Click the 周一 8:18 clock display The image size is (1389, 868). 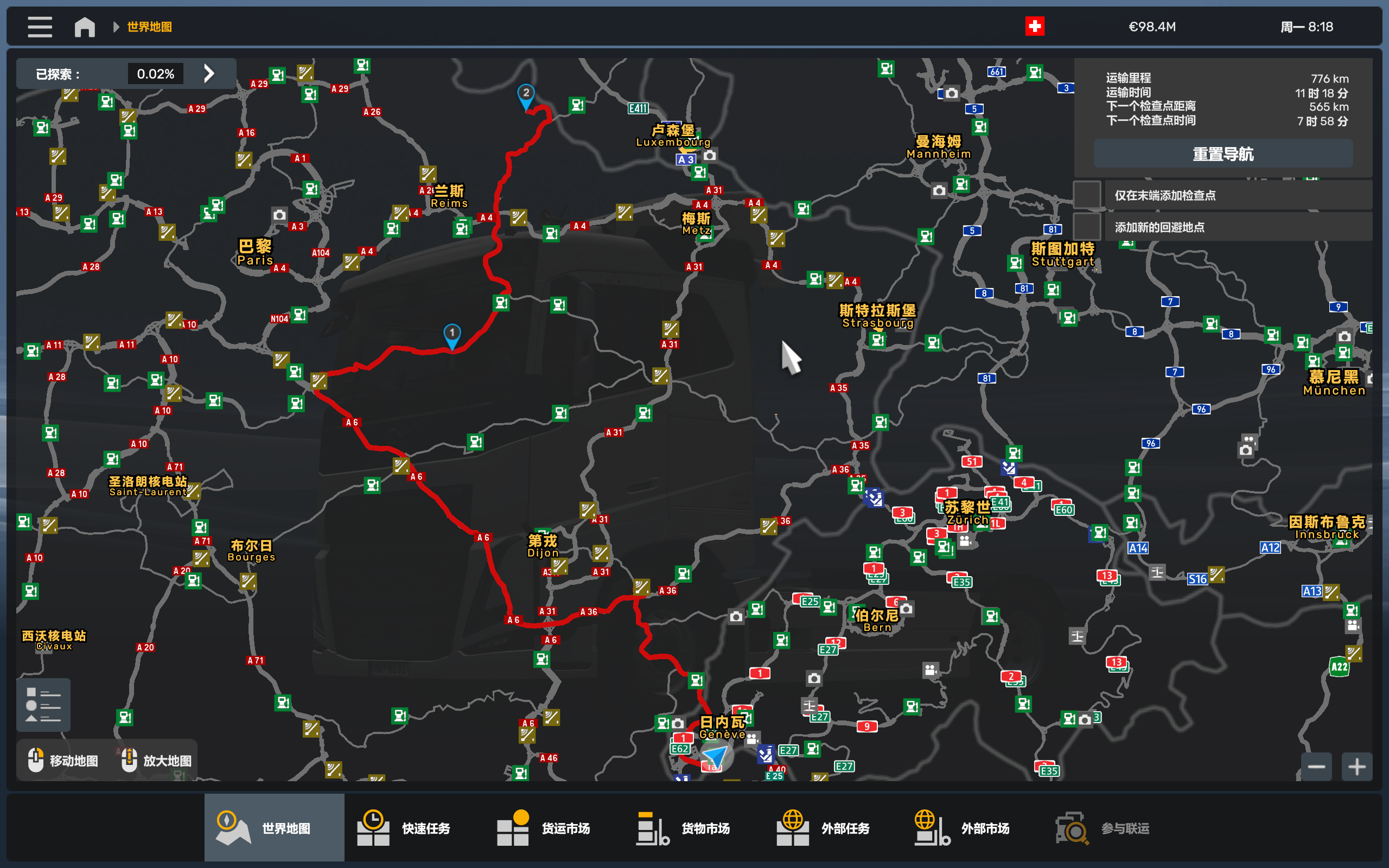click(1307, 27)
